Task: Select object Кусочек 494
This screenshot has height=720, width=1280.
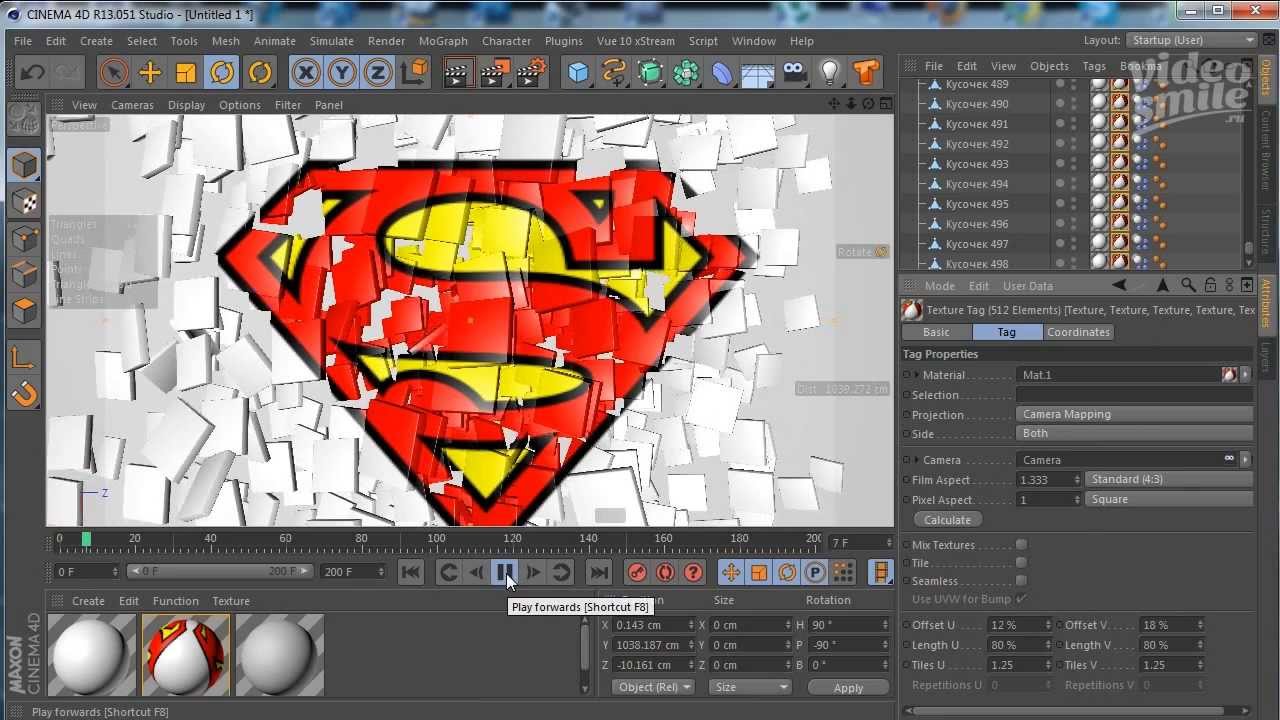Action: point(977,184)
